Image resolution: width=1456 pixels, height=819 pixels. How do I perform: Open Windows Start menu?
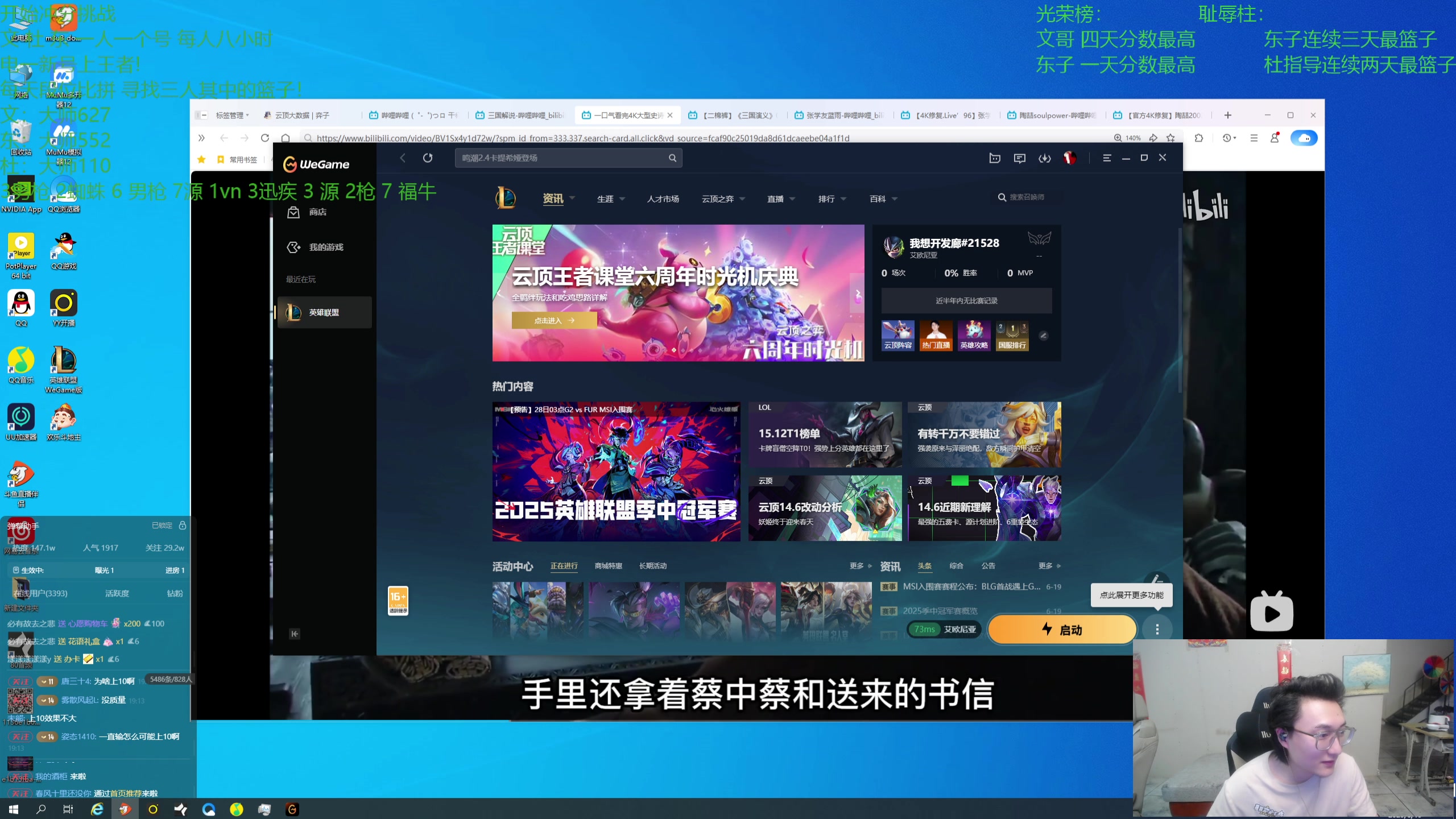coord(14,809)
